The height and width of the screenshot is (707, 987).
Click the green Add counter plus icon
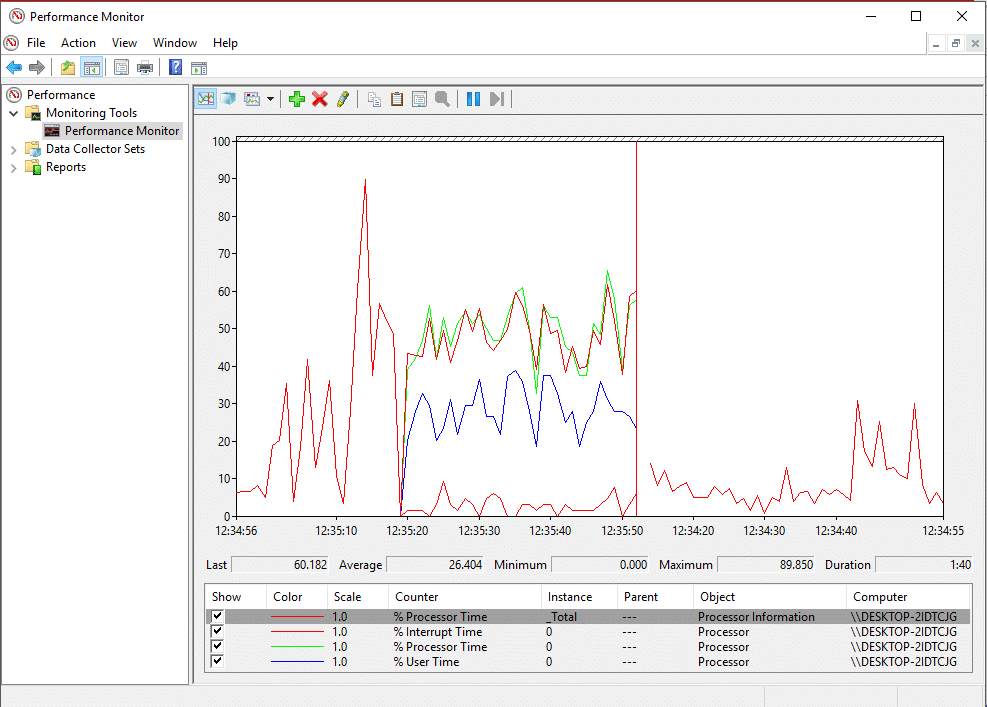point(296,99)
